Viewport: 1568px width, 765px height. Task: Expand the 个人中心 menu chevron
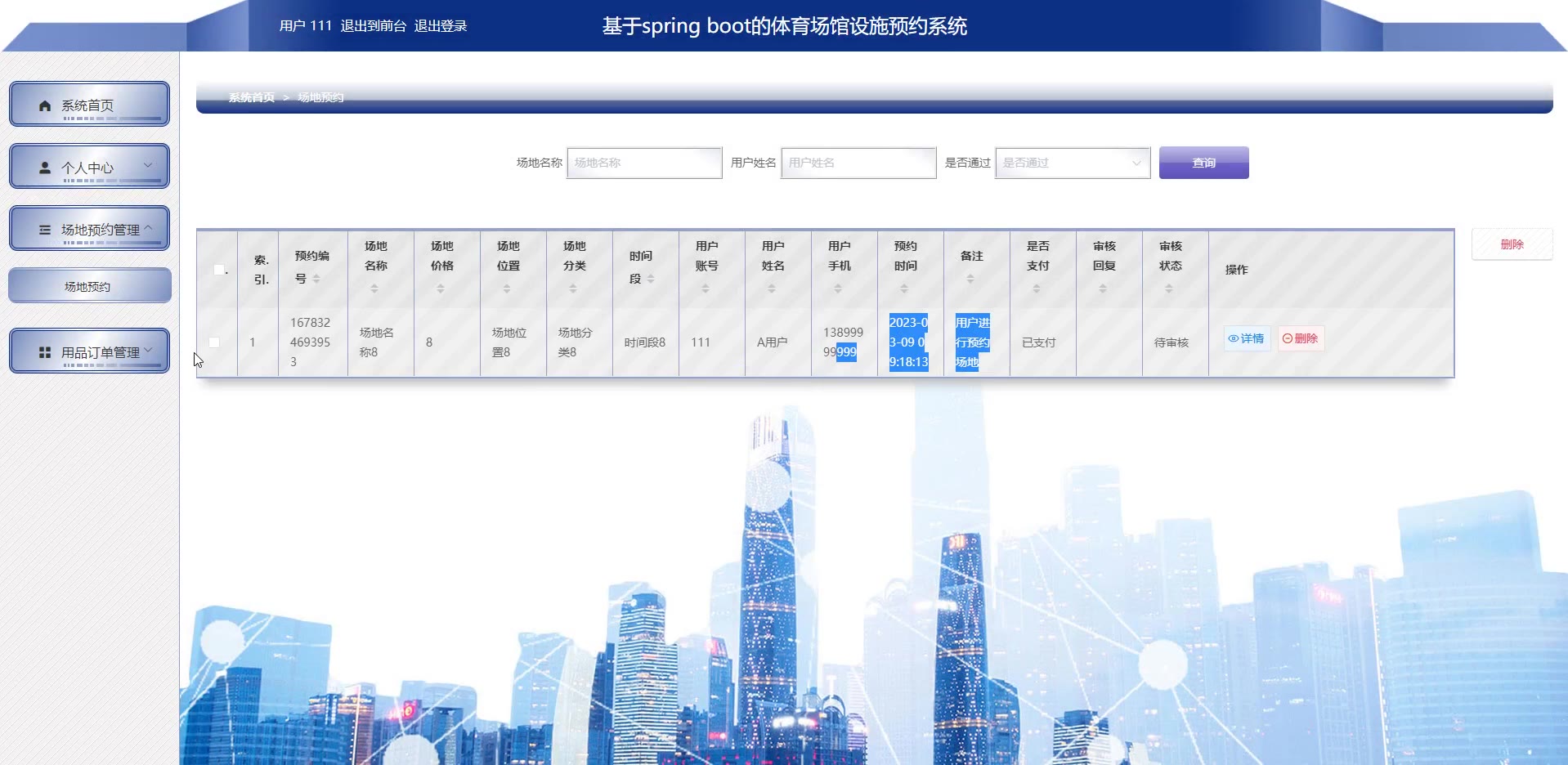point(148,165)
